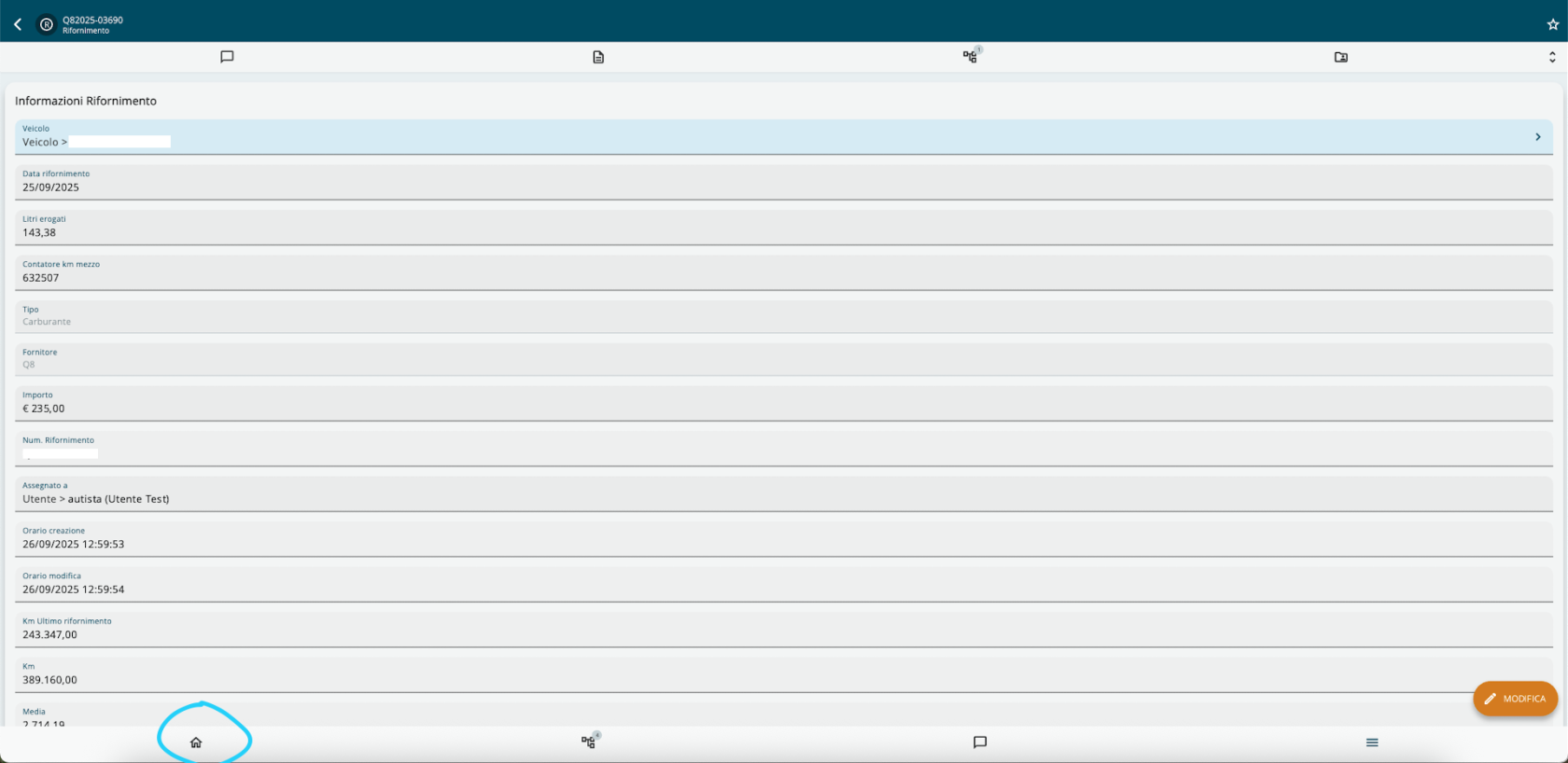1568x763 pixels.
Task: Select the Home icon in the bottom bar
Action: click(x=196, y=742)
